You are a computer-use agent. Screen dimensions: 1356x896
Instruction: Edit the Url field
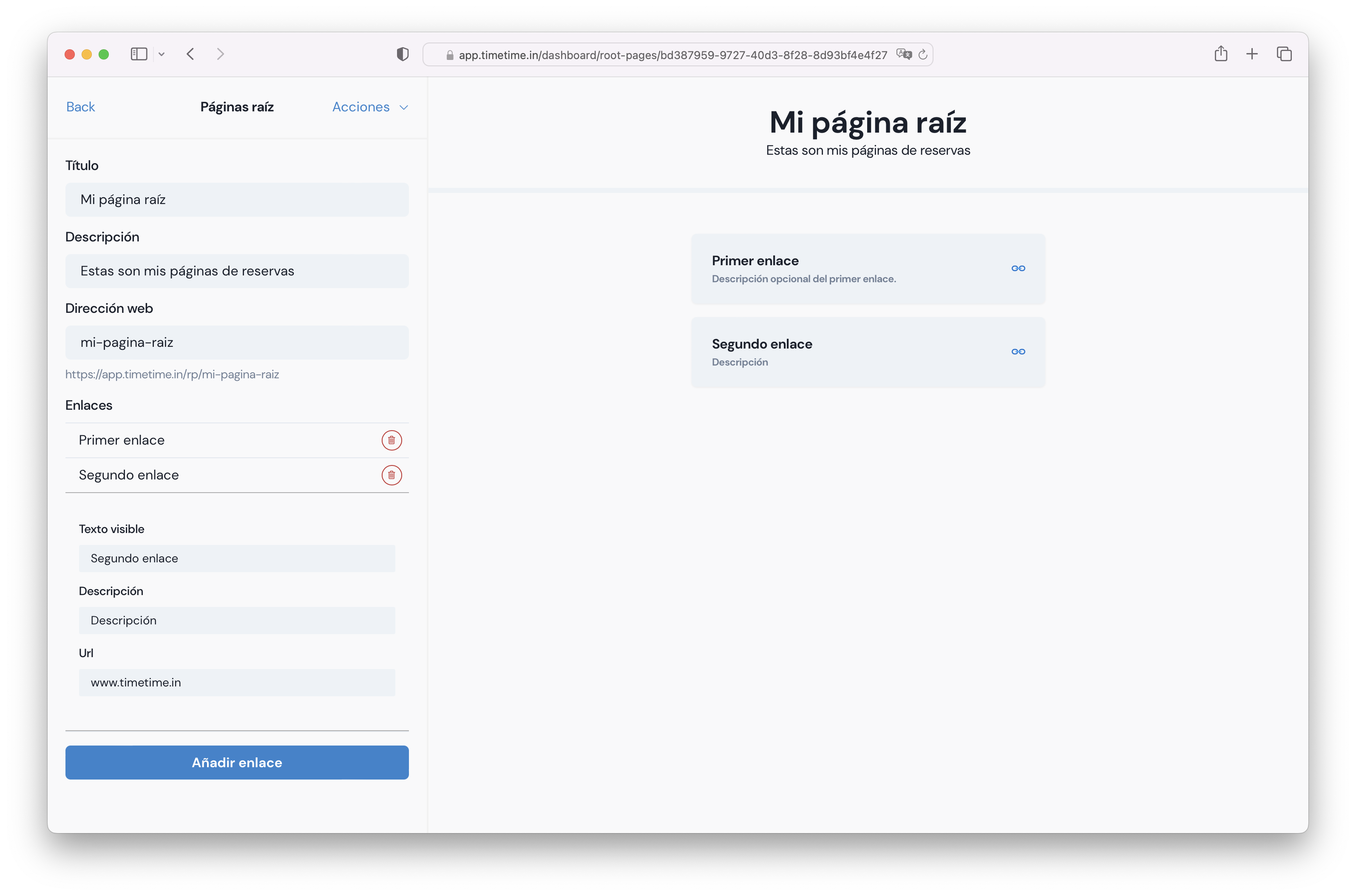[237, 682]
